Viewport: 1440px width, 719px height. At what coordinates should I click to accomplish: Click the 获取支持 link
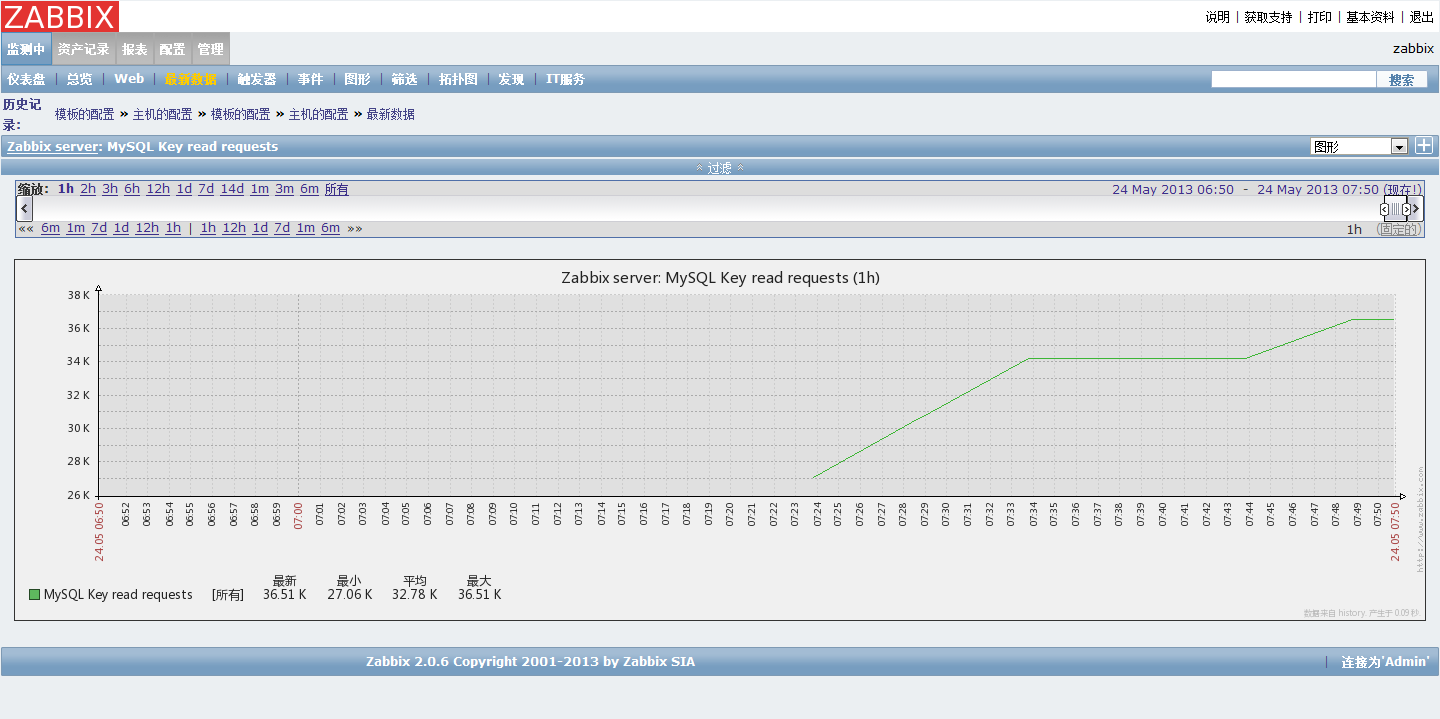(1268, 17)
